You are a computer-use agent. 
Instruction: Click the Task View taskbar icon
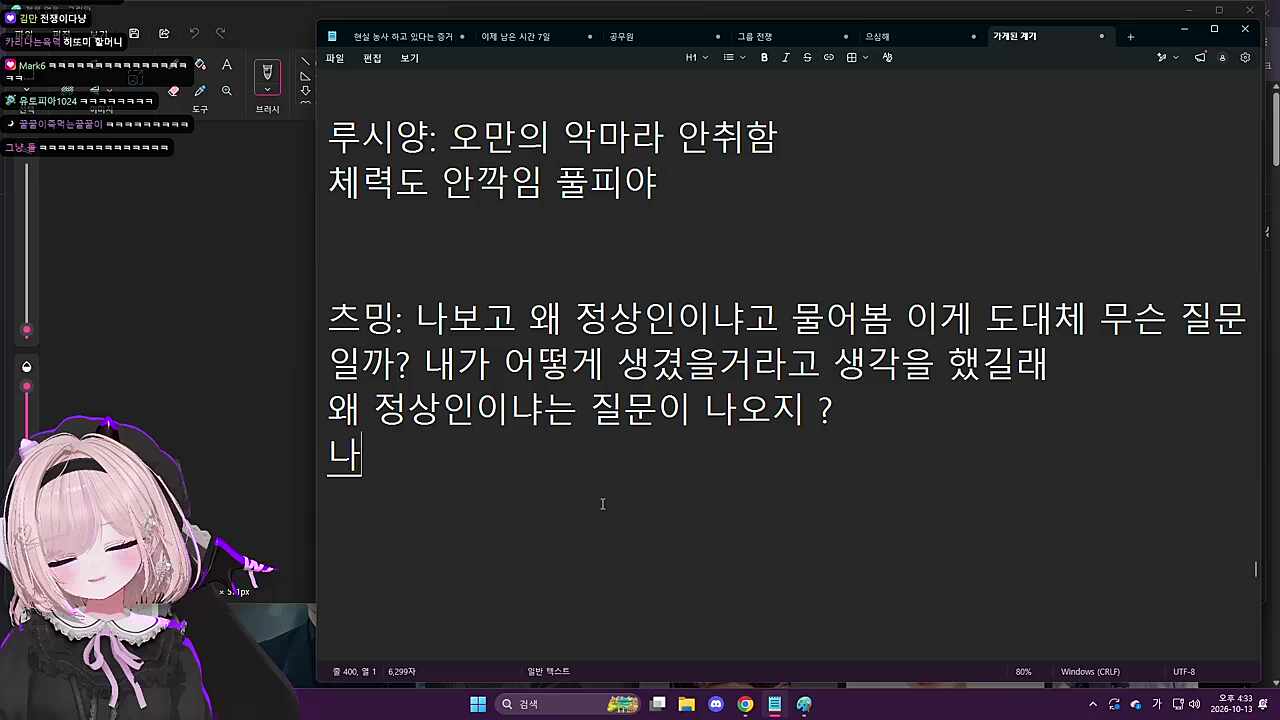click(x=658, y=704)
